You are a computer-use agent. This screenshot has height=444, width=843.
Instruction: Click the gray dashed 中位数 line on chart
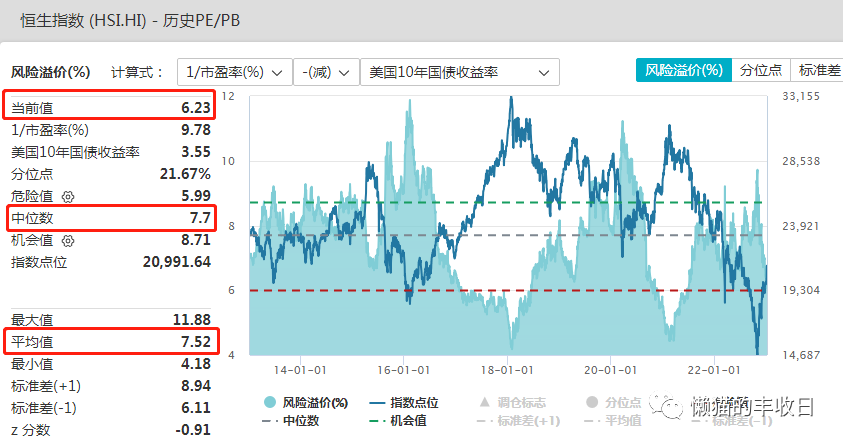(x=506, y=235)
